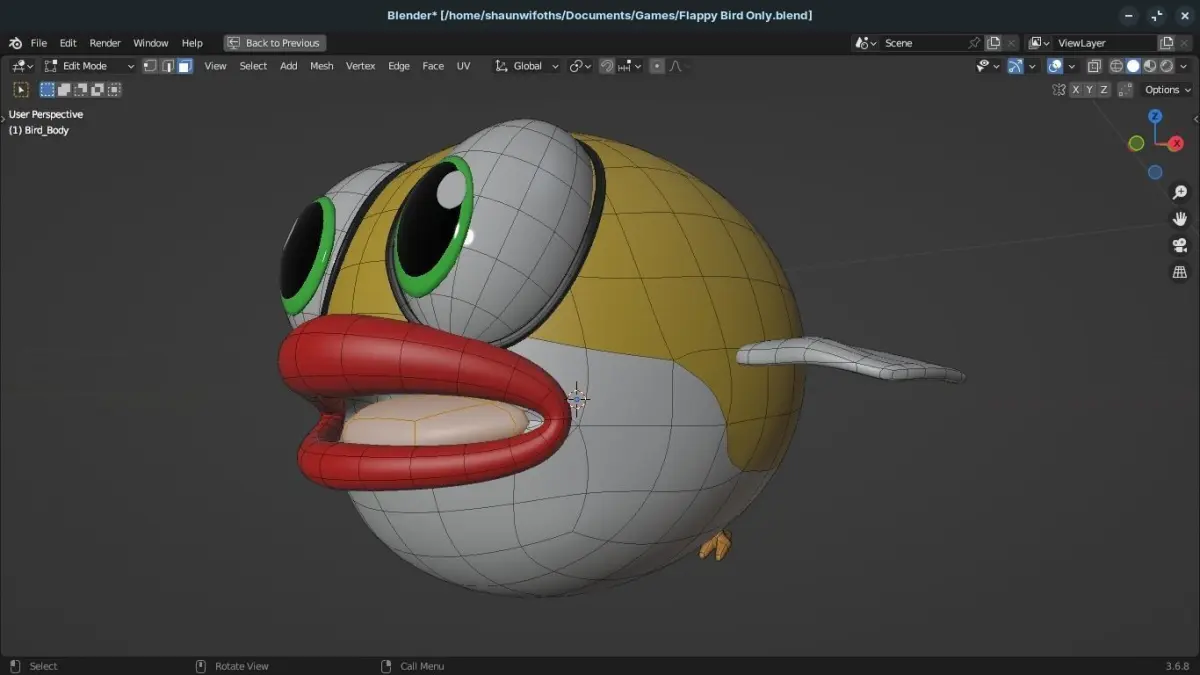Switch to vertex select mode
Screen dimensions: 1200x675
[150, 66]
